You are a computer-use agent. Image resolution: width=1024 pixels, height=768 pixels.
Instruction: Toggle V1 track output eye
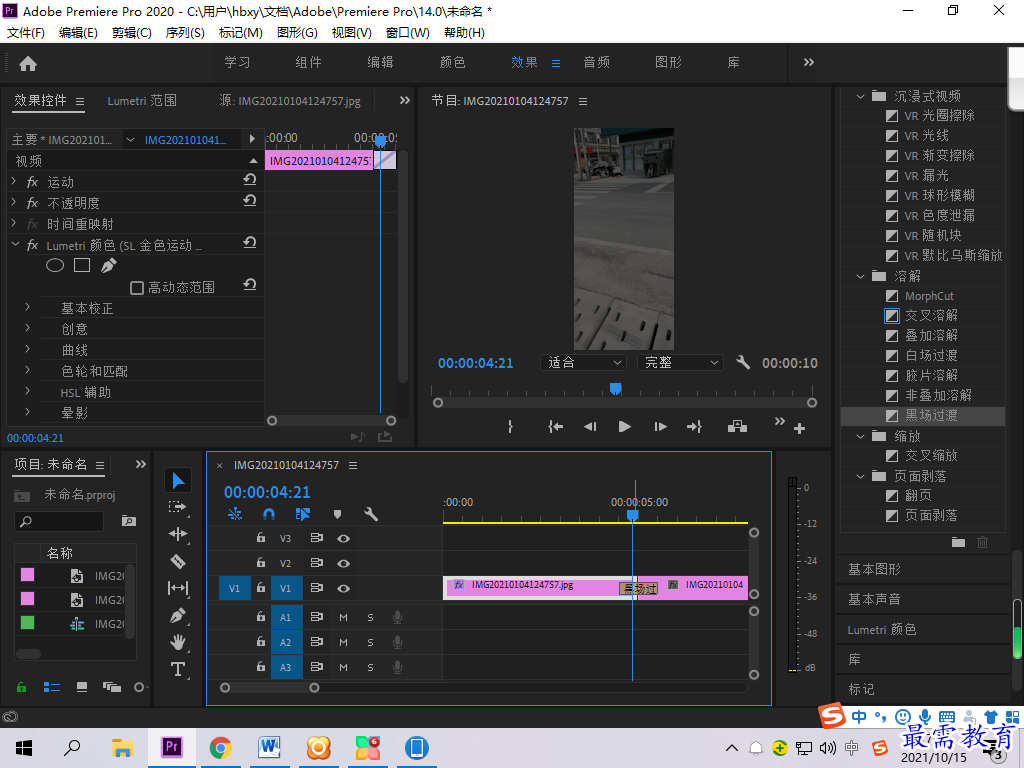(x=344, y=588)
